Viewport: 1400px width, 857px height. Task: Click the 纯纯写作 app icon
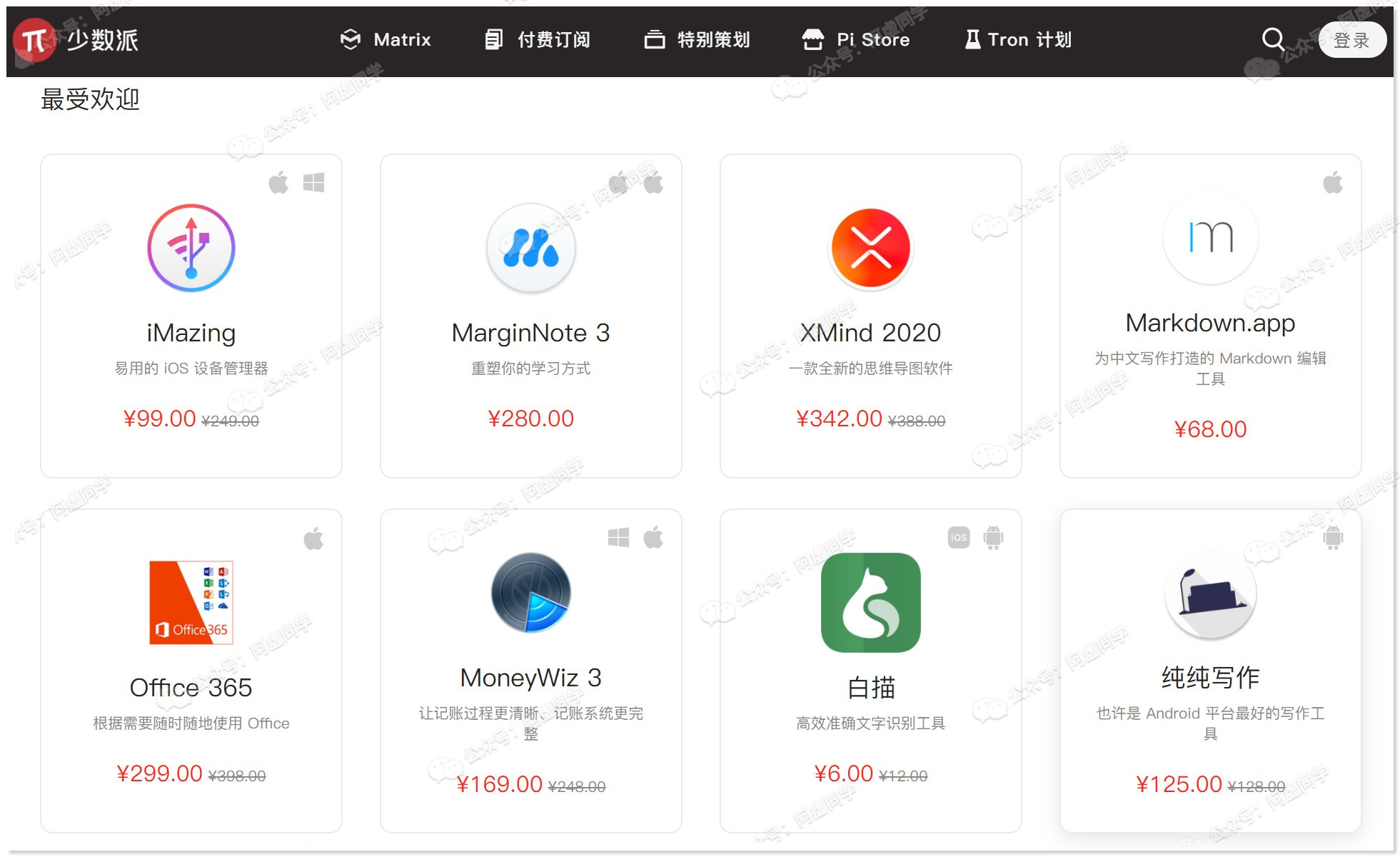coord(1211,594)
